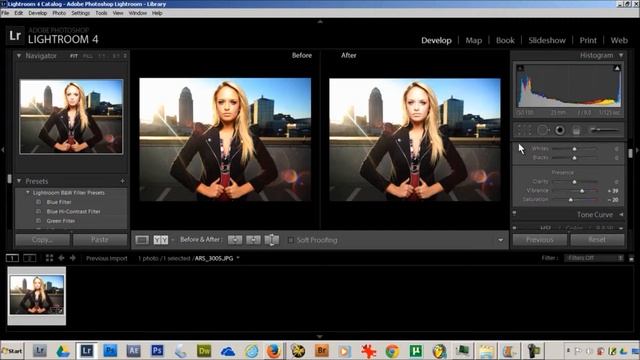Switch to the Slideshow module
Viewport: 640px width, 360px height.
547,40
